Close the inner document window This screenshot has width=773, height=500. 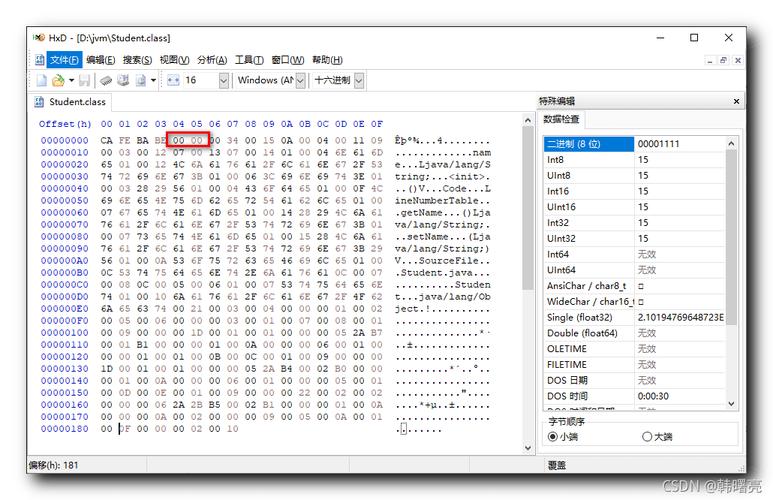[x=738, y=60]
